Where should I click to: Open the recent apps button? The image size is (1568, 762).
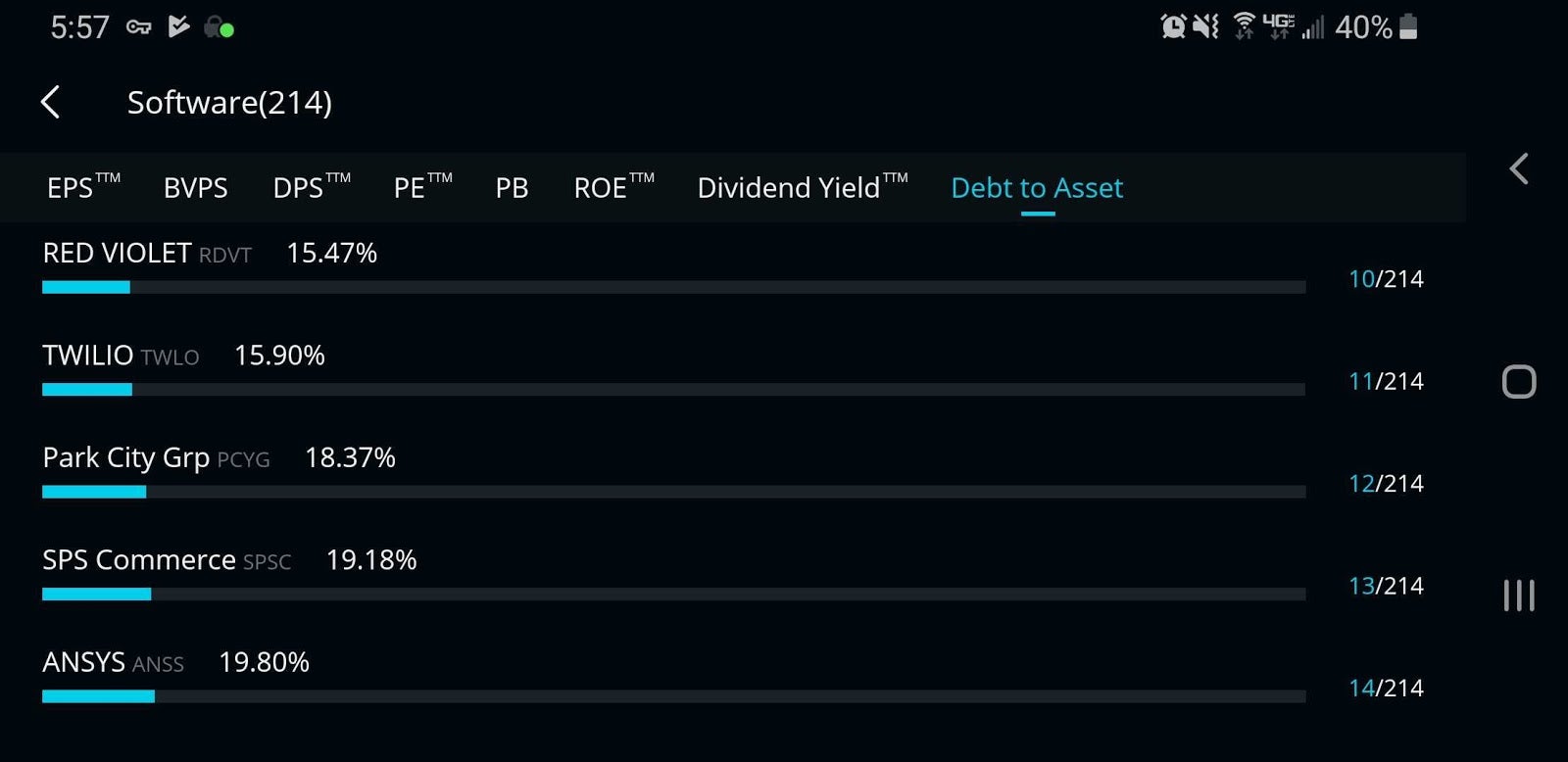point(1519,595)
